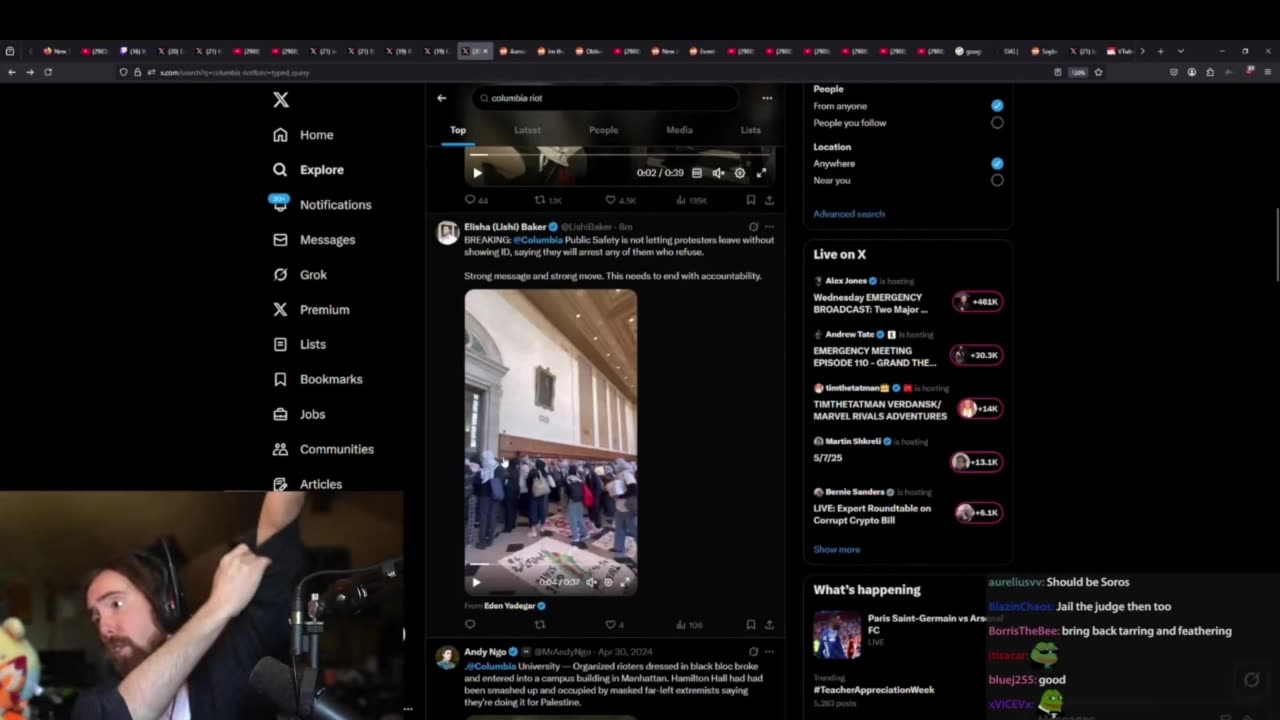Open Grok icon on Elisha Baker post
The width and height of the screenshot is (1280, 720).
(753, 227)
